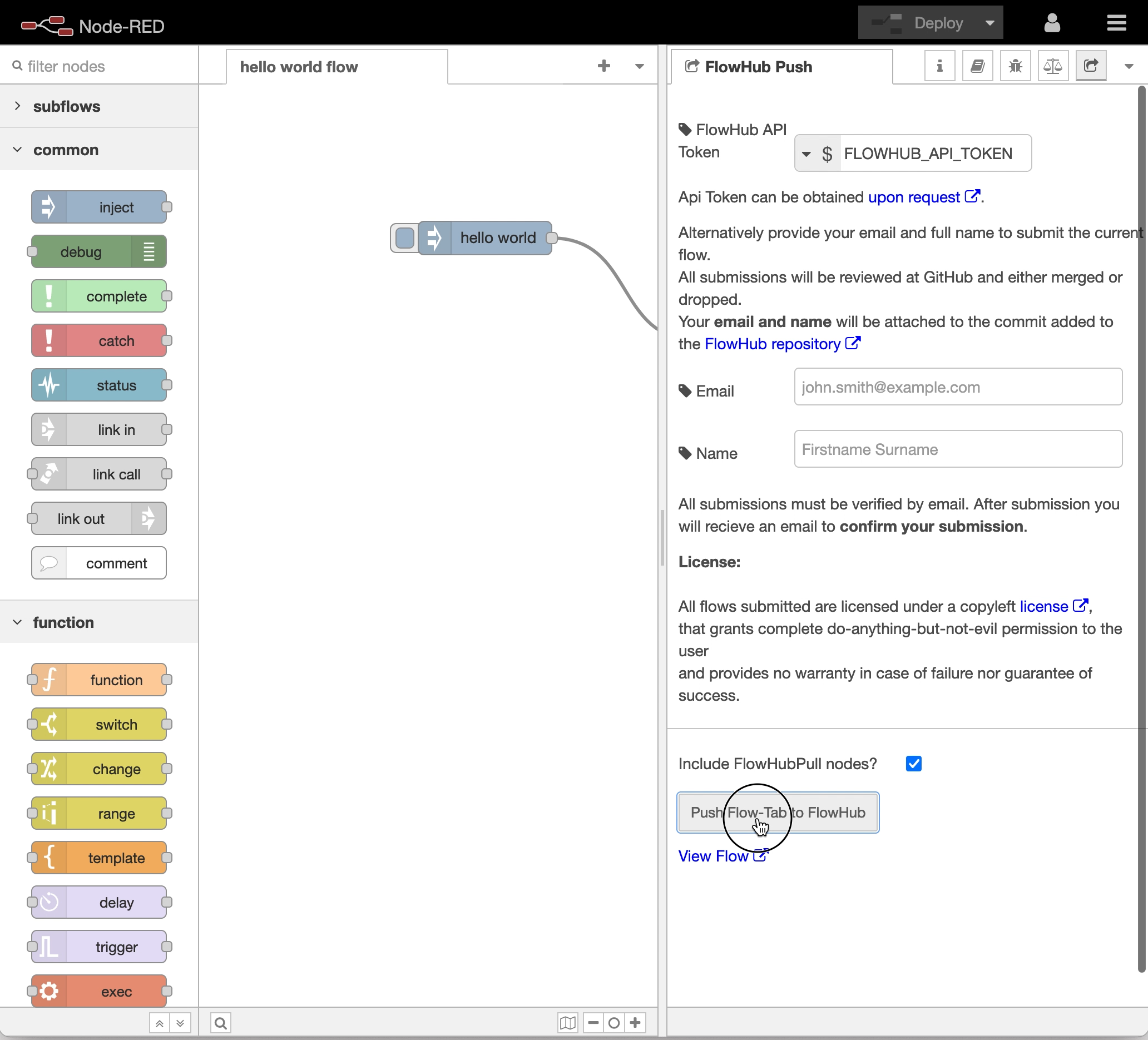1148x1040 pixels.
Task: Click the reset zoom circle button
Action: click(x=614, y=1023)
